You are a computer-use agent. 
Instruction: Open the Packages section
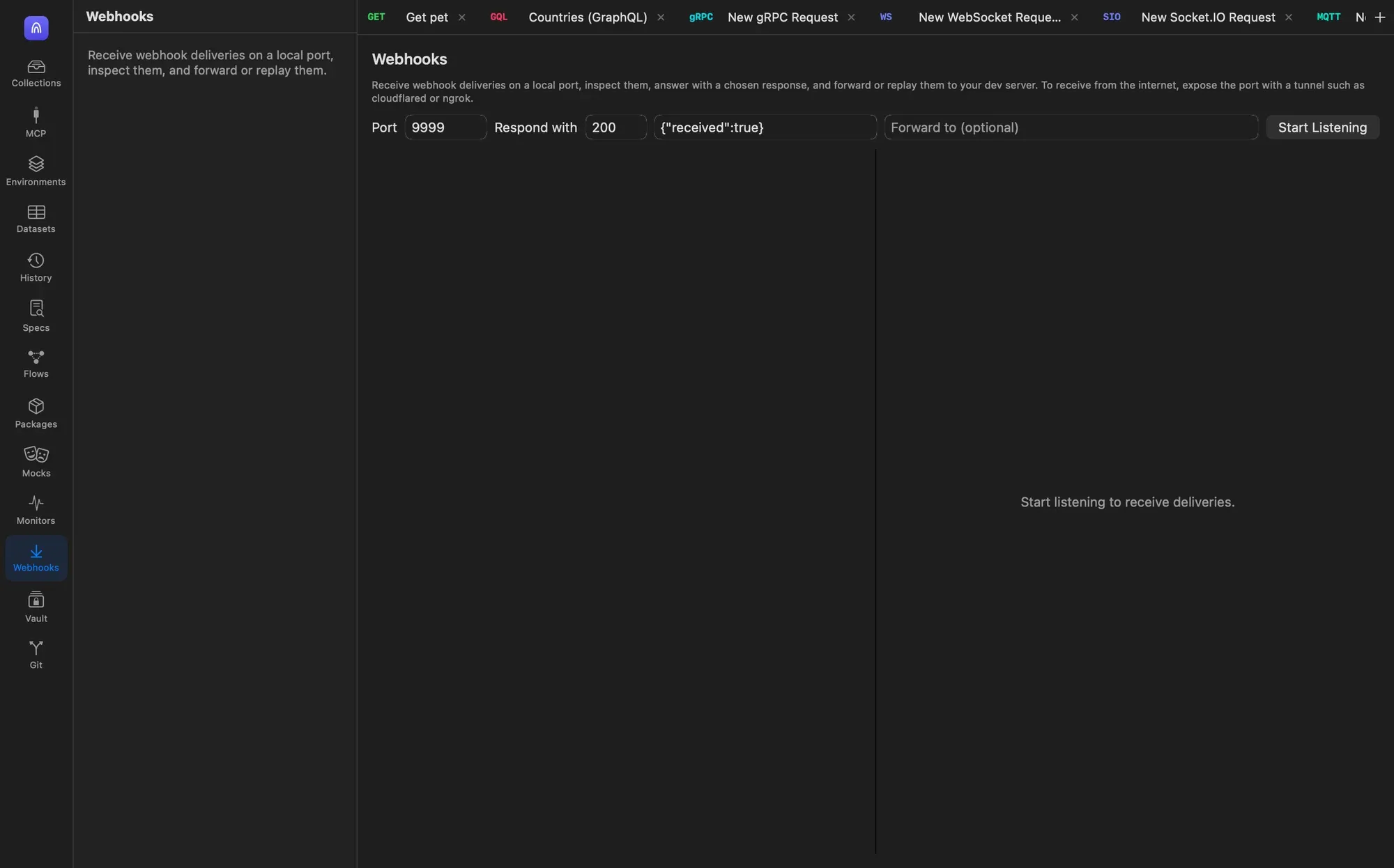click(x=36, y=413)
